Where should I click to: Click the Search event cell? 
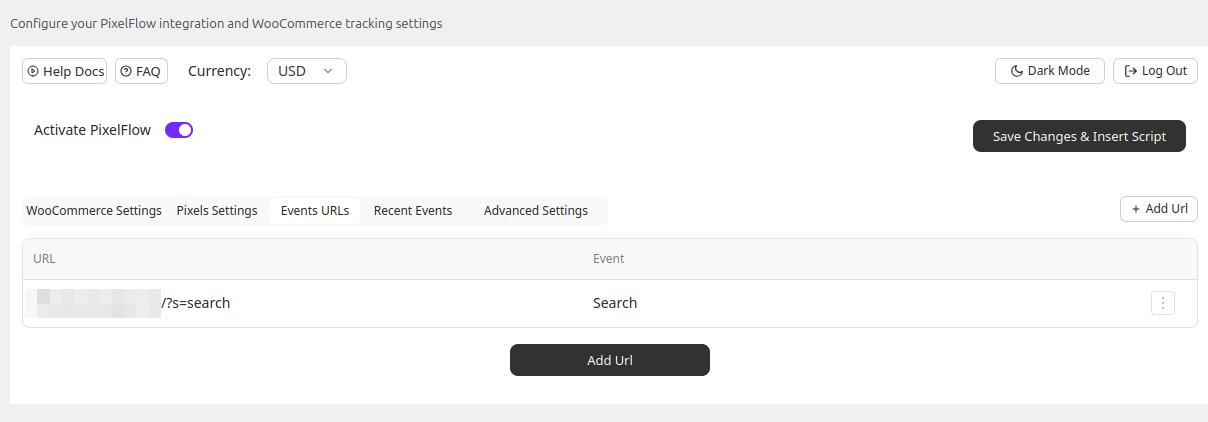pyautogui.click(x=615, y=303)
